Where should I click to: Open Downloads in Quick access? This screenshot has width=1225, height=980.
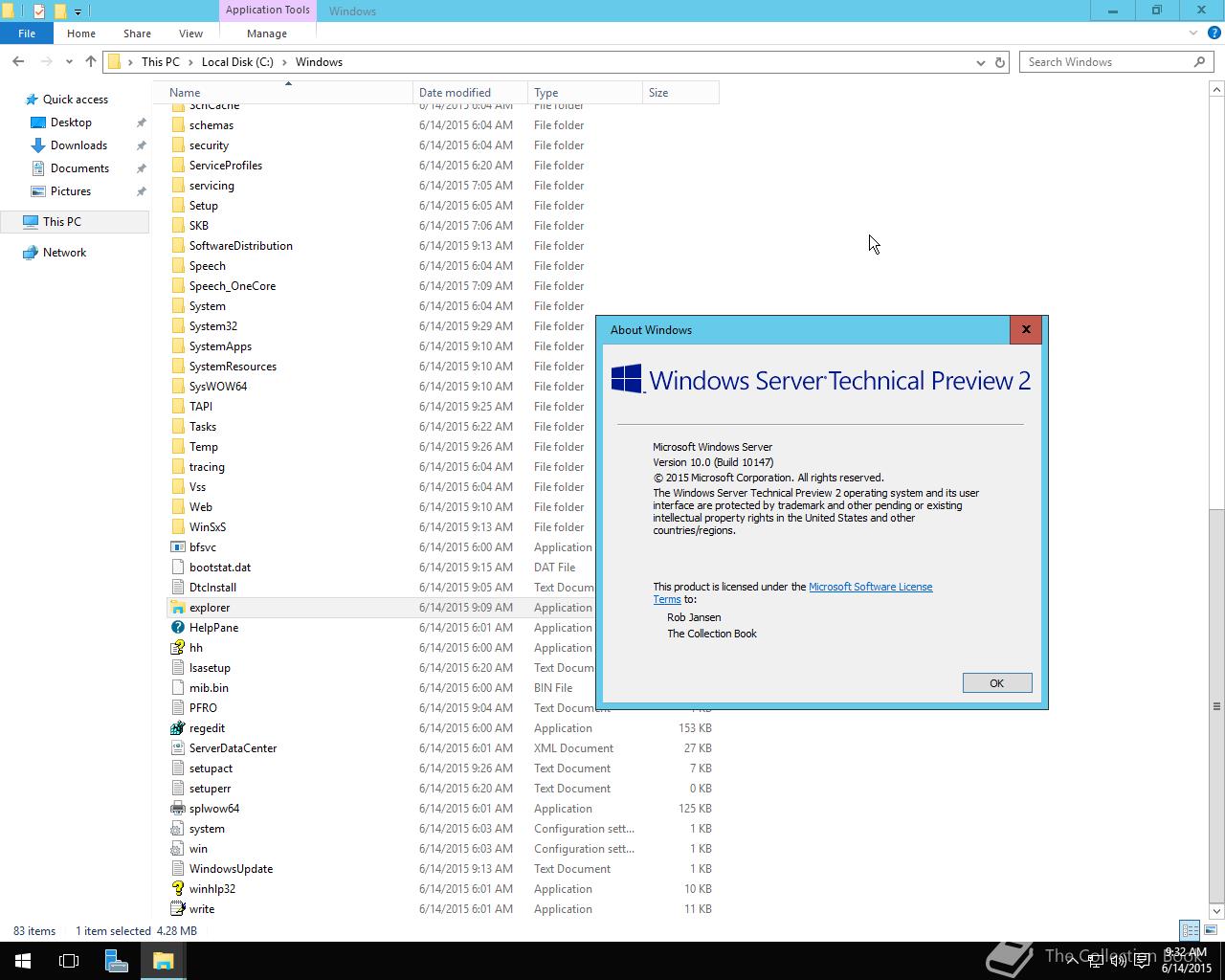tap(78, 145)
